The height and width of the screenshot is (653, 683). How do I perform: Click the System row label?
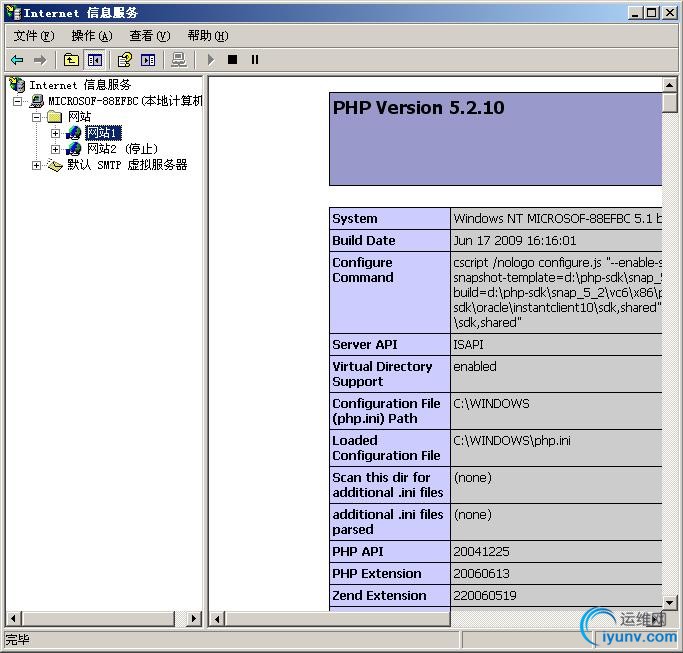355,219
